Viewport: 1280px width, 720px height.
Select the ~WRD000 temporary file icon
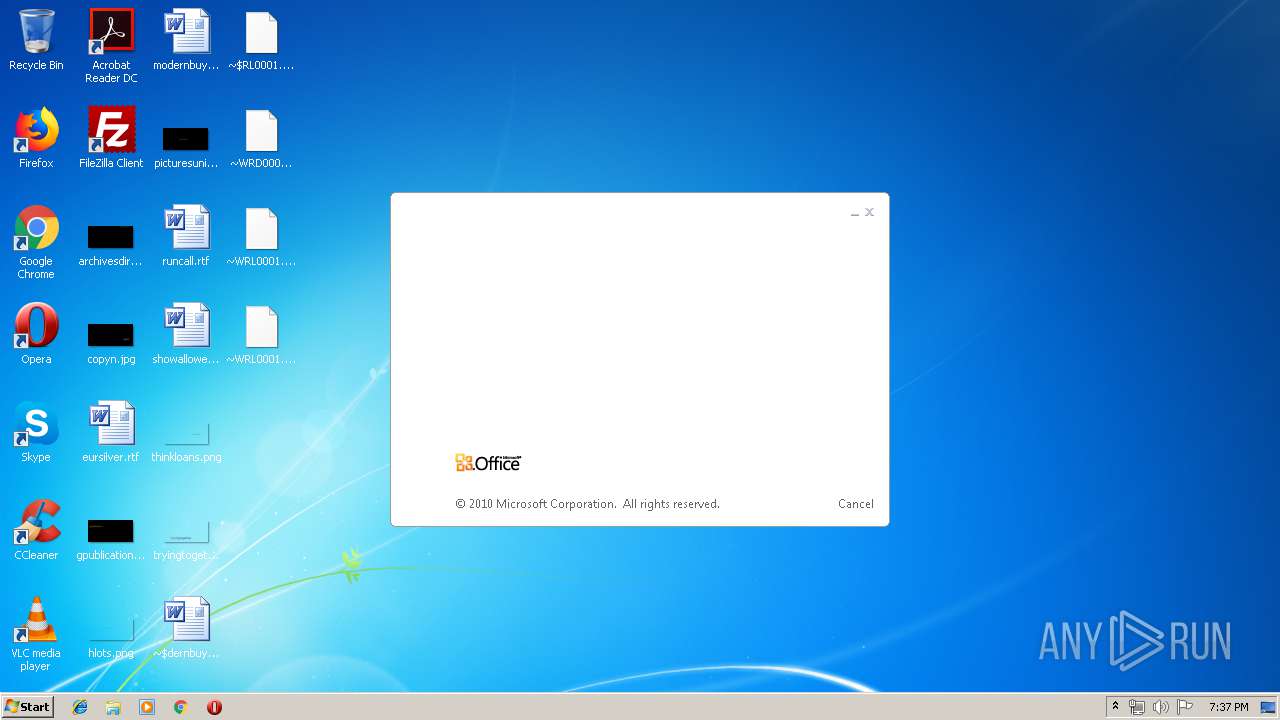tap(261, 138)
